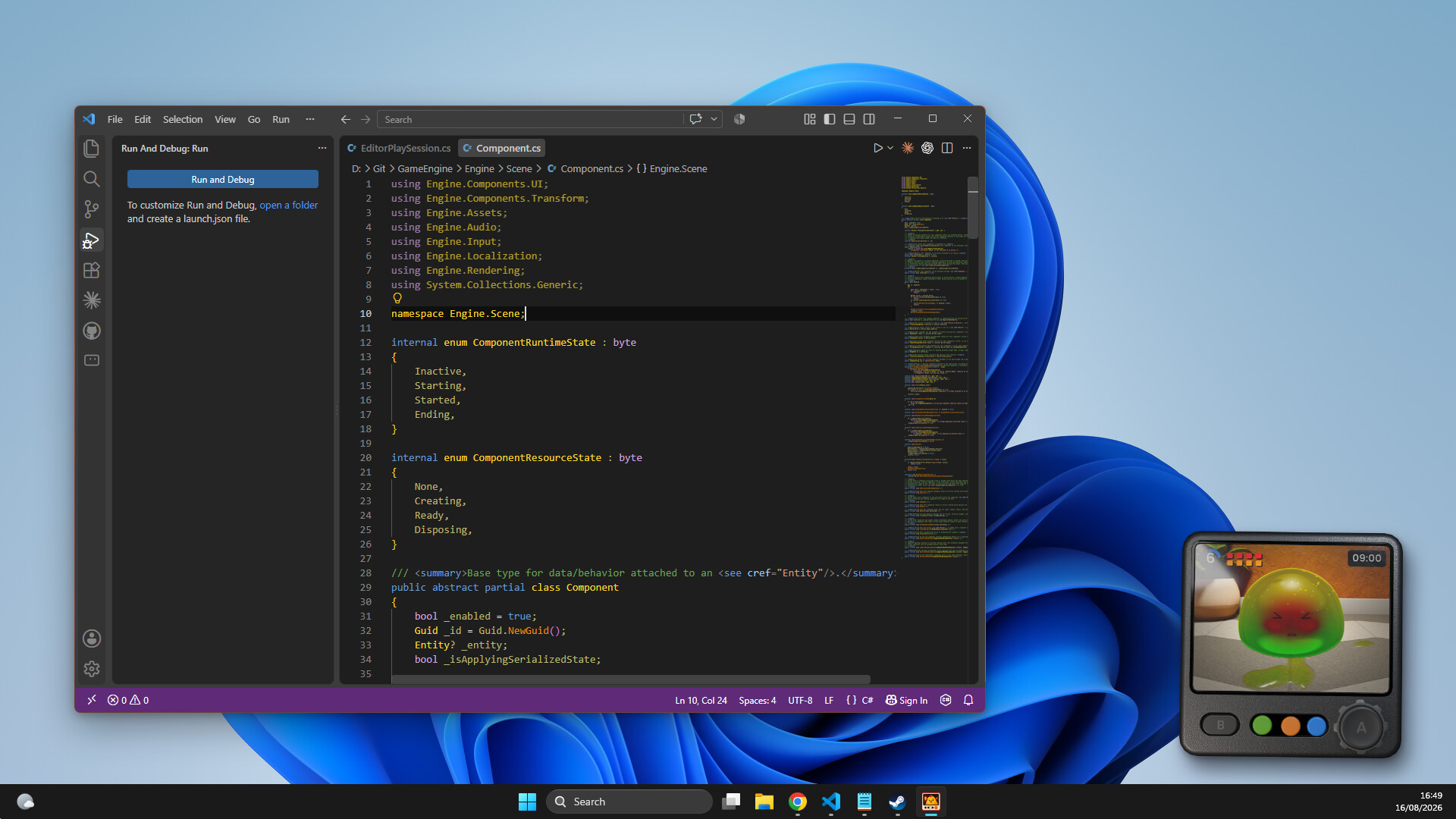Open the Customize Layout control
1456x819 pixels.
pyautogui.click(x=810, y=119)
